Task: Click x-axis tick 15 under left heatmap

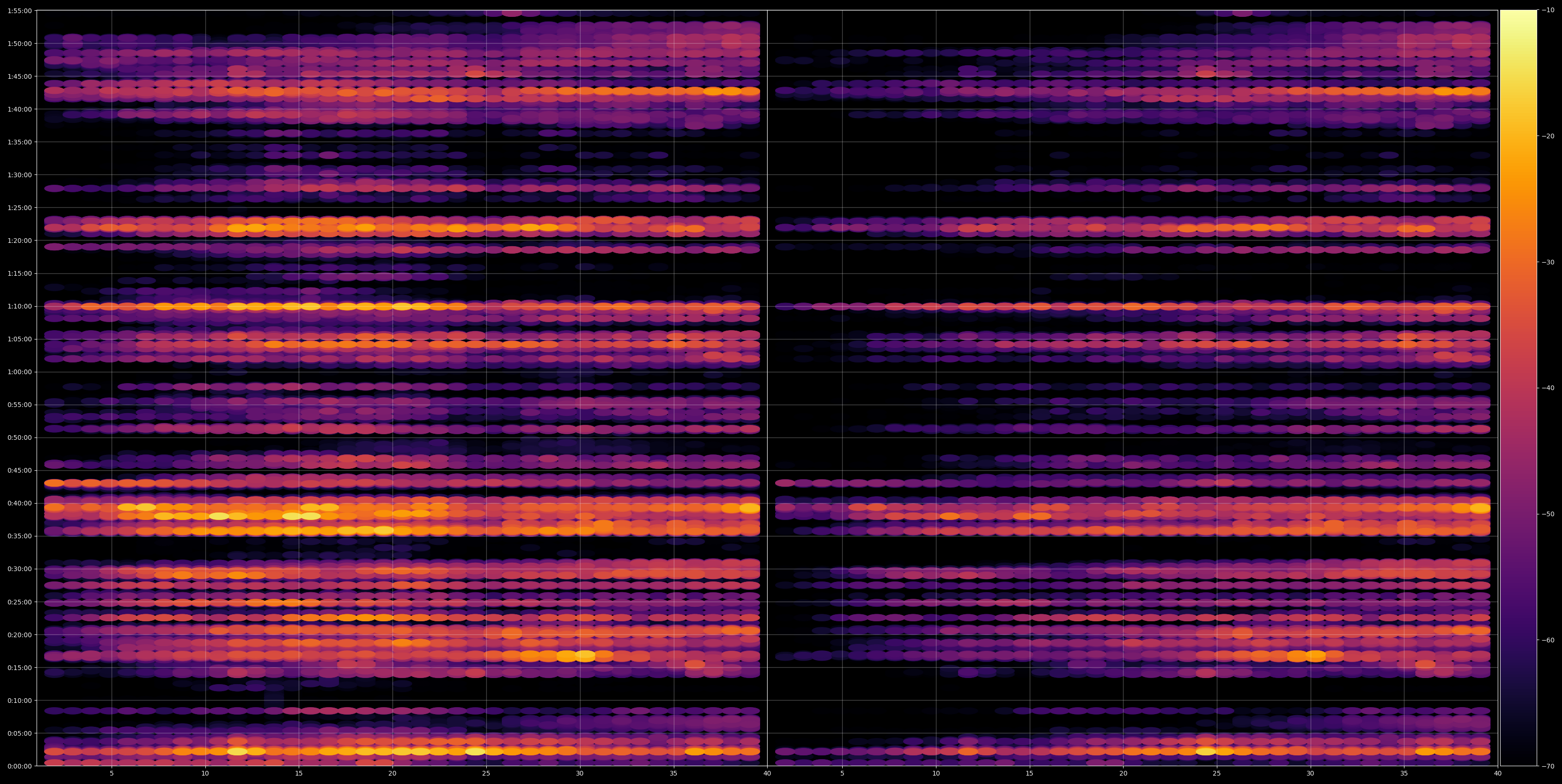Action: pyautogui.click(x=299, y=774)
